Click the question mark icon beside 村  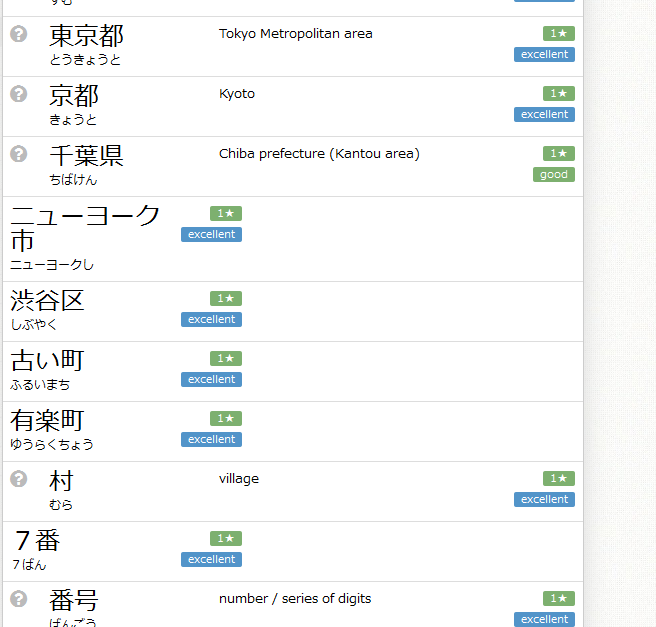tap(18, 479)
